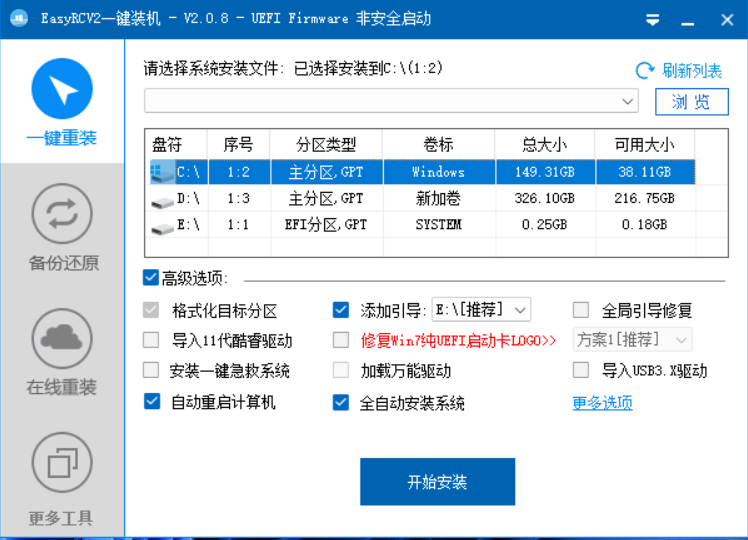
Task: Enable the 全局引导修复 checkbox
Action: tap(581, 310)
